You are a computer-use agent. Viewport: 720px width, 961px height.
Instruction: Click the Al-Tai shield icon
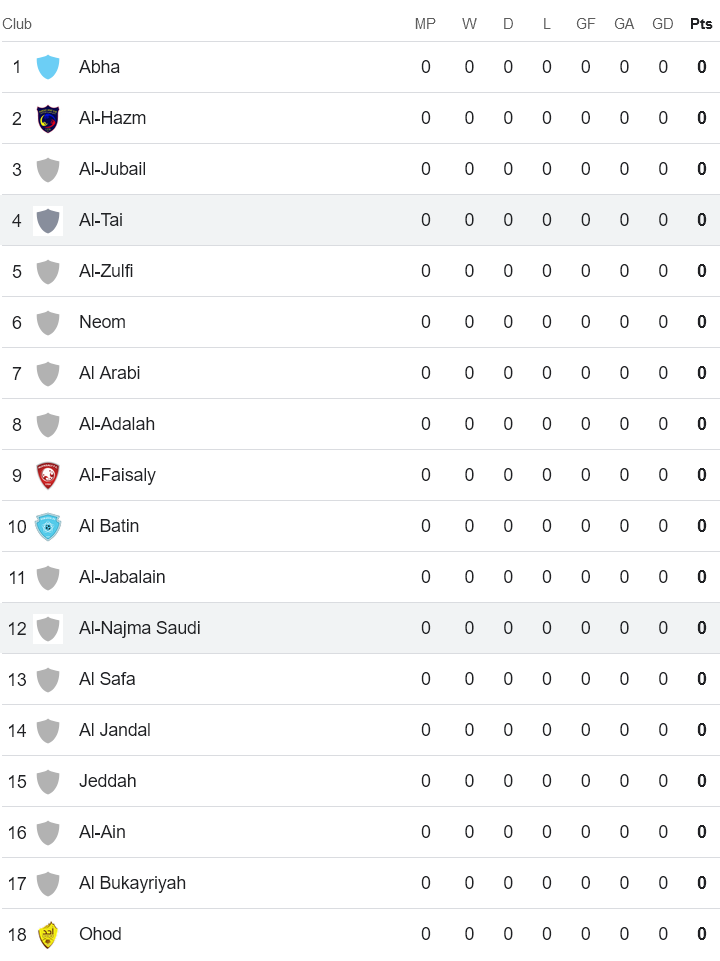point(48,220)
